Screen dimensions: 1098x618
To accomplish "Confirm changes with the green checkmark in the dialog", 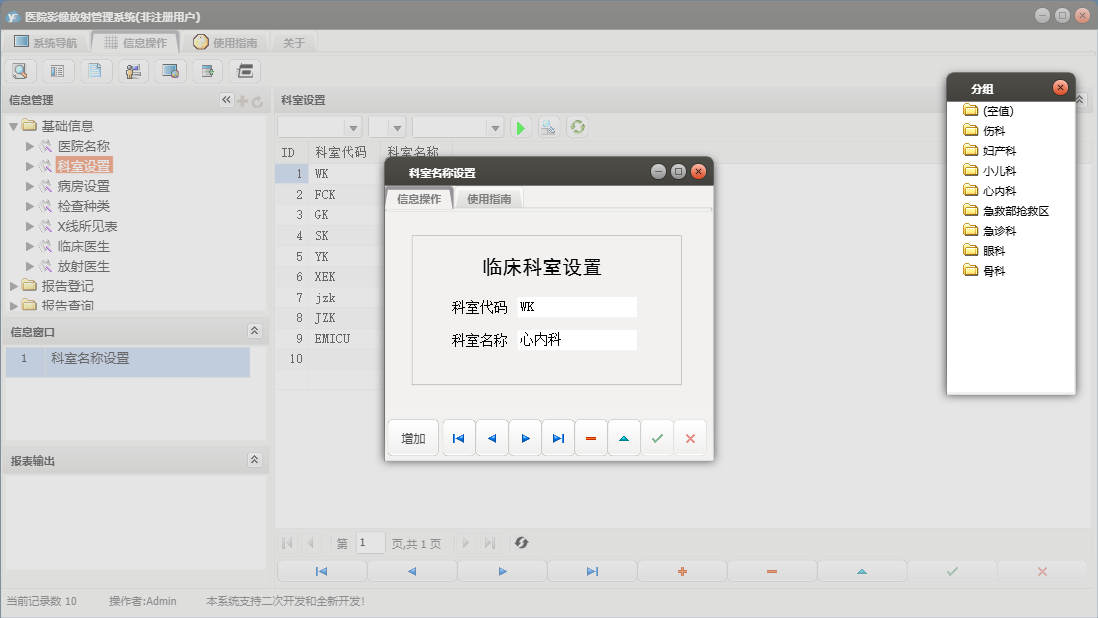I will [x=657, y=437].
